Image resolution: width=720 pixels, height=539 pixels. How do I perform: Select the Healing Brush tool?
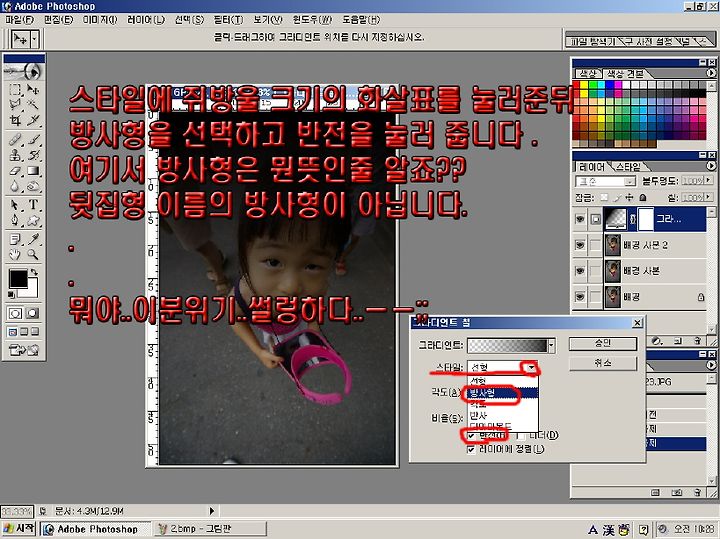[x=15, y=139]
